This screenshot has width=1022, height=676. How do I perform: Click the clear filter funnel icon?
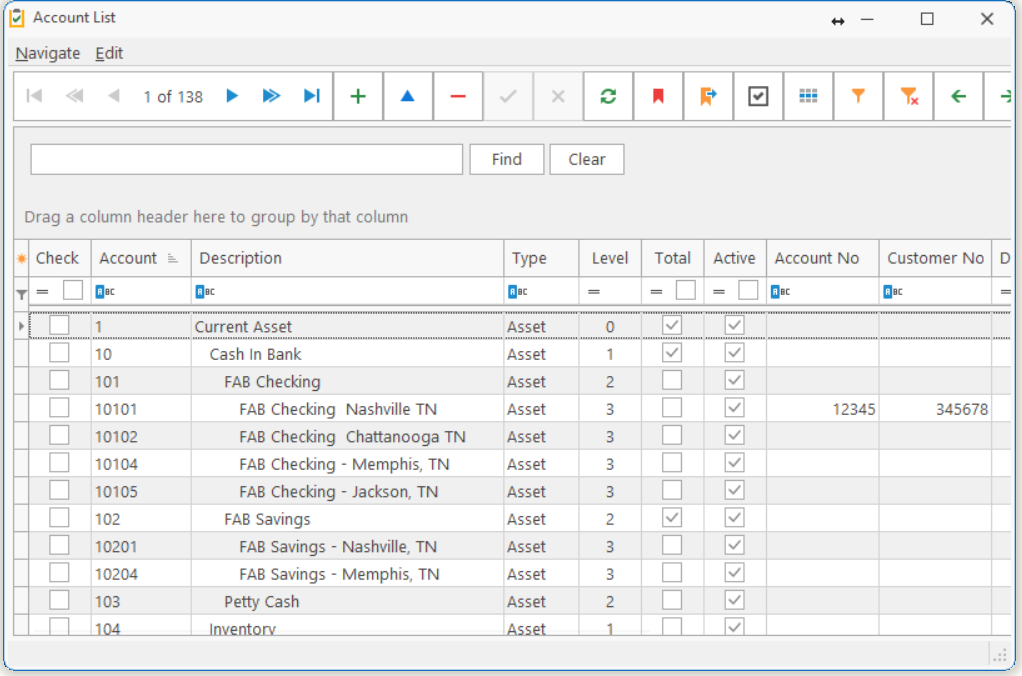click(x=908, y=96)
